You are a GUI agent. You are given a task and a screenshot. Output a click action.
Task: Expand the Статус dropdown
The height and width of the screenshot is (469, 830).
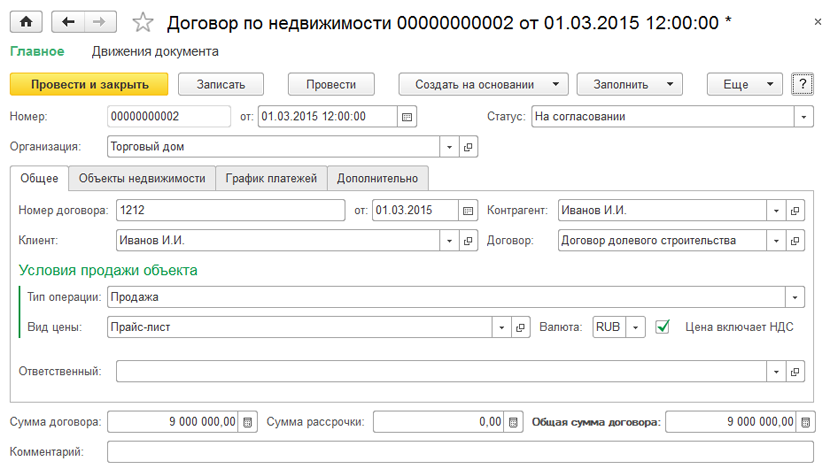click(804, 116)
